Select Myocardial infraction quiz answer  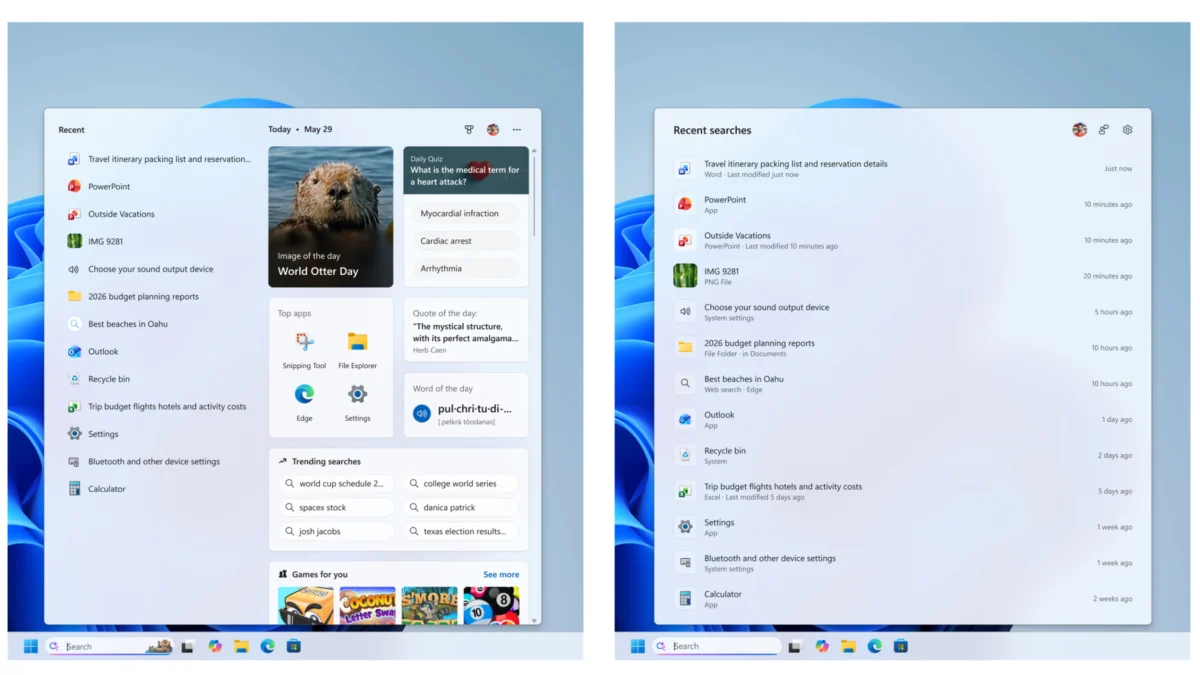466,214
